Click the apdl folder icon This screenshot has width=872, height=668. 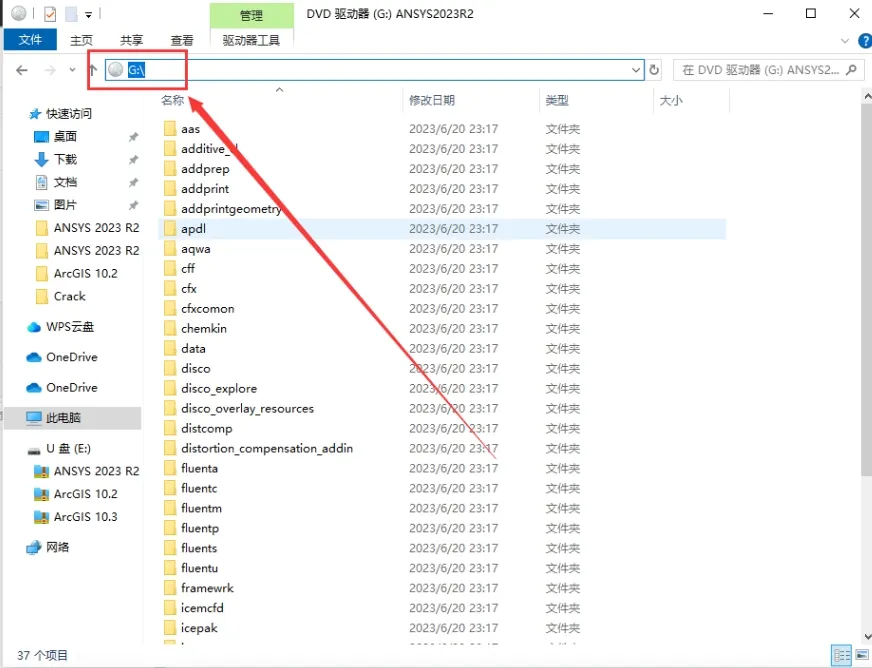[170, 229]
